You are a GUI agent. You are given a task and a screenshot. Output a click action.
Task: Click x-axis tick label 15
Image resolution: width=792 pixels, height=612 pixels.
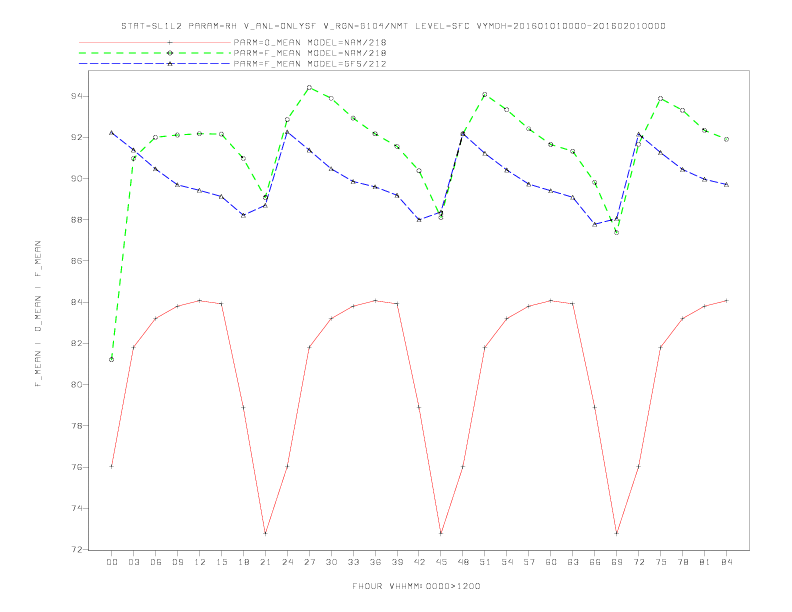[x=222, y=562]
